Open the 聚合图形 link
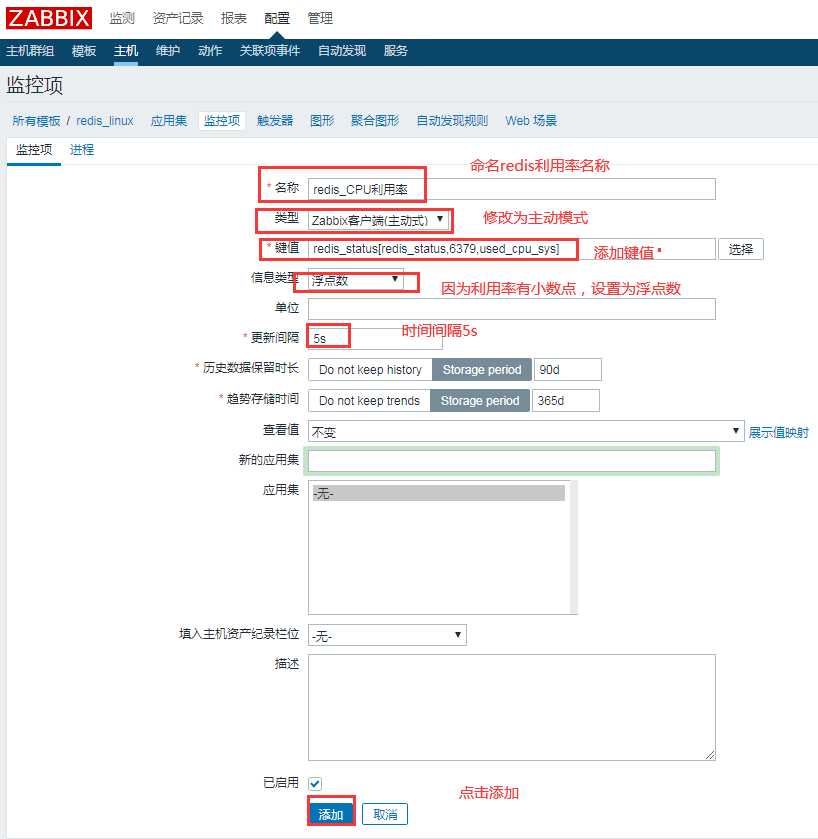This screenshot has height=839, width=818. coord(375,121)
